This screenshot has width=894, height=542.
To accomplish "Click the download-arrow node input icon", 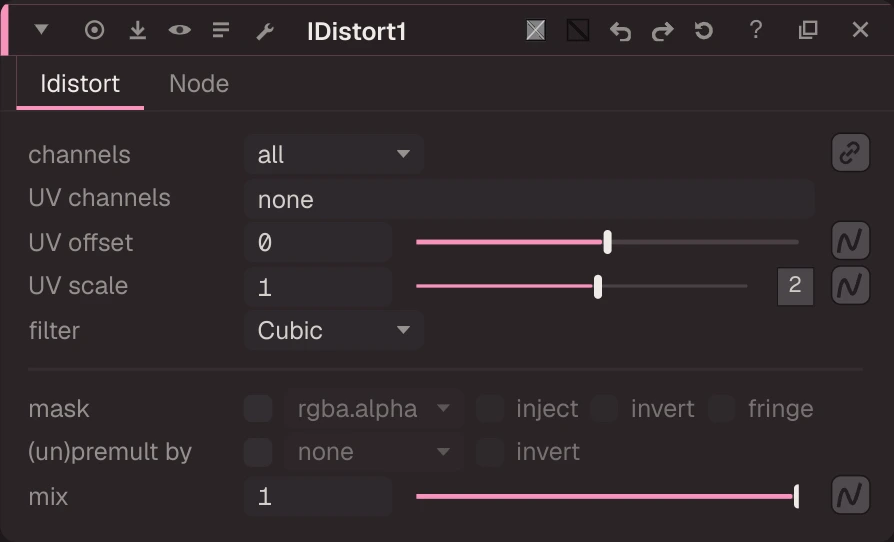I will click(137, 30).
